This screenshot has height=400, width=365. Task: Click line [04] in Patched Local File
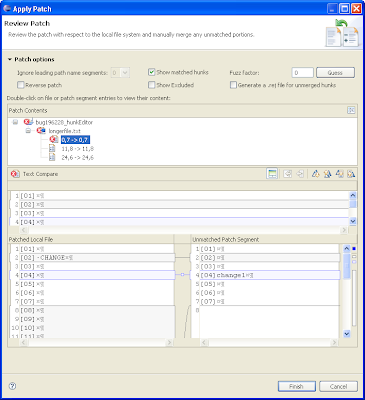click(x=92, y=275)
